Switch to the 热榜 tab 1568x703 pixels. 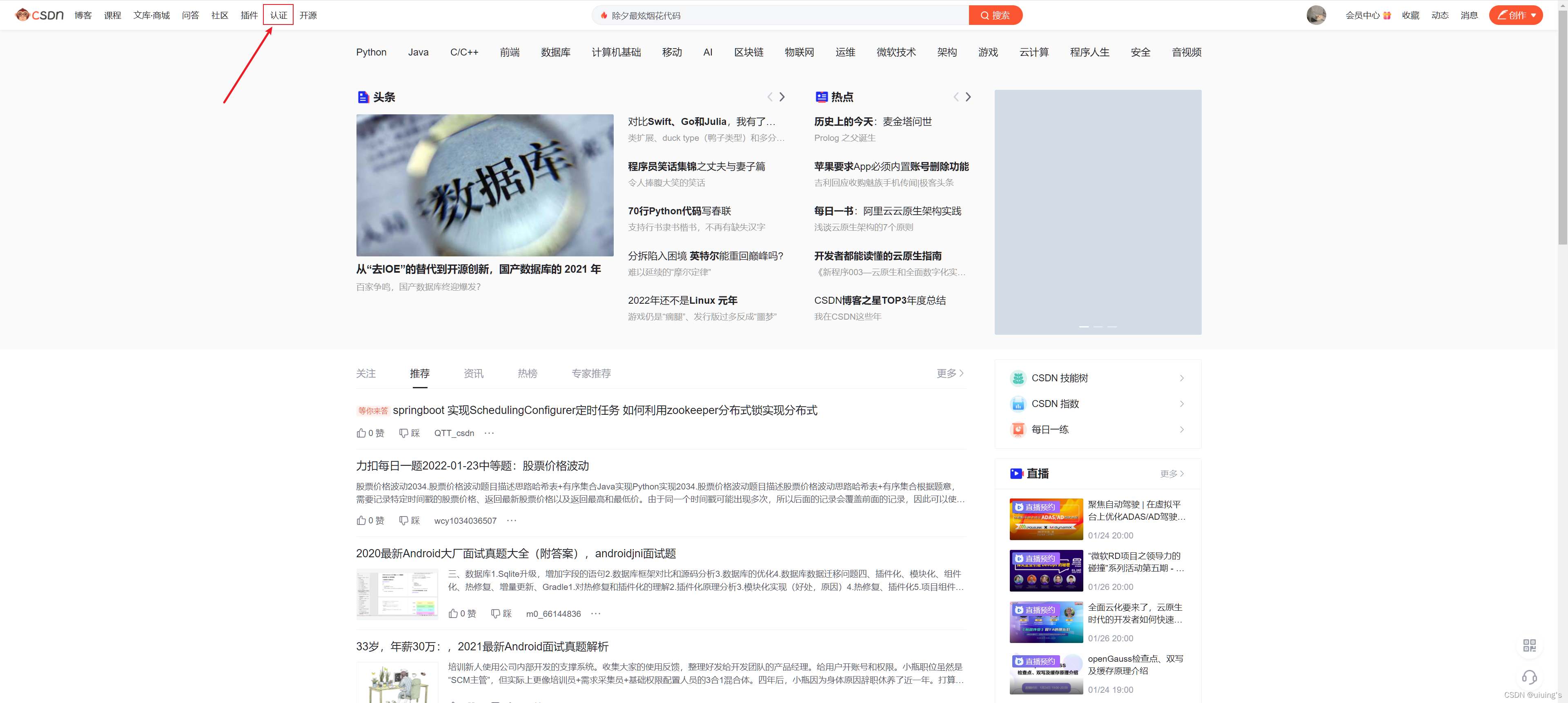tap(527, 373)
